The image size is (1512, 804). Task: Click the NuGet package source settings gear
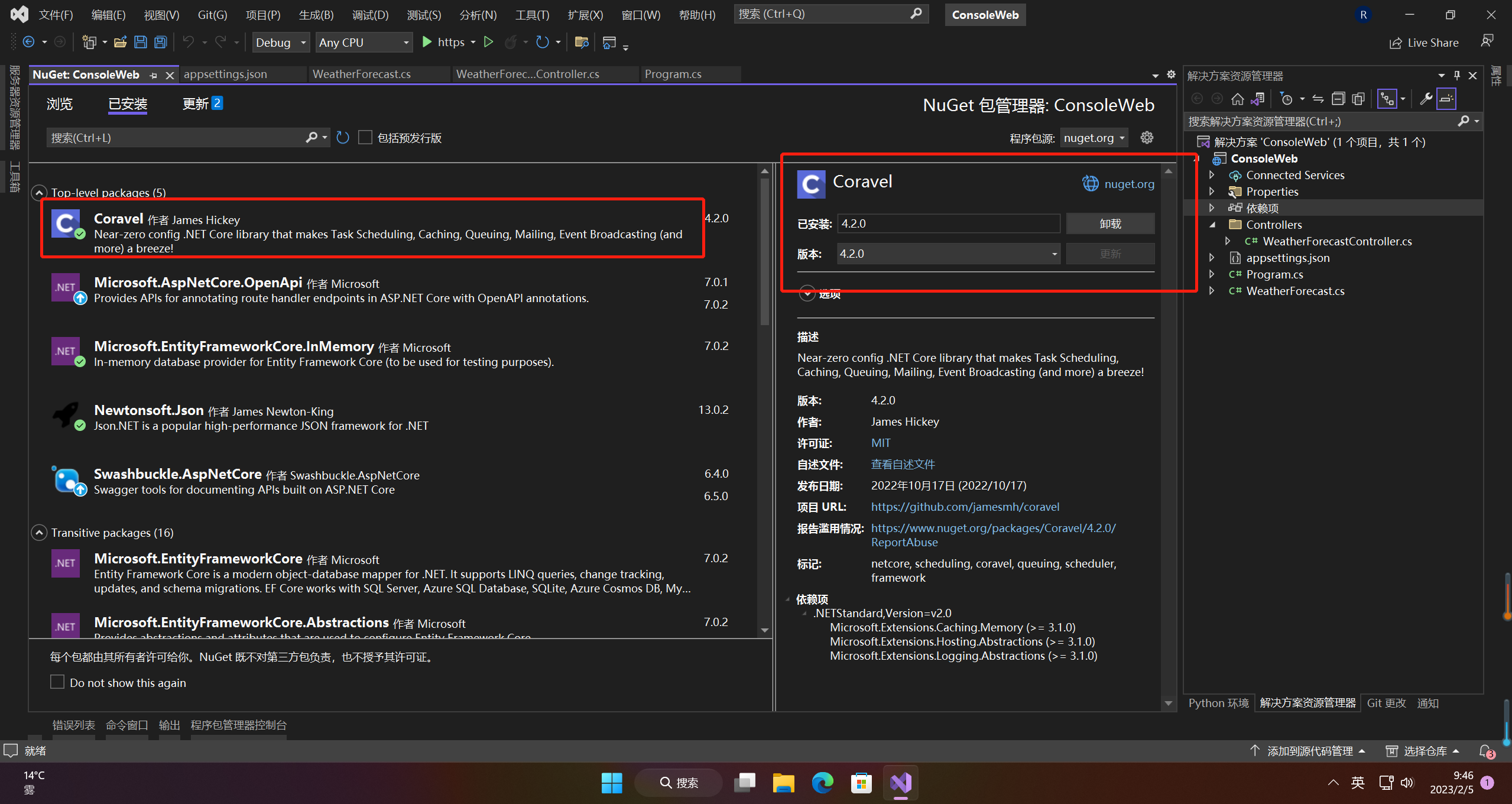coord(1147,138)
